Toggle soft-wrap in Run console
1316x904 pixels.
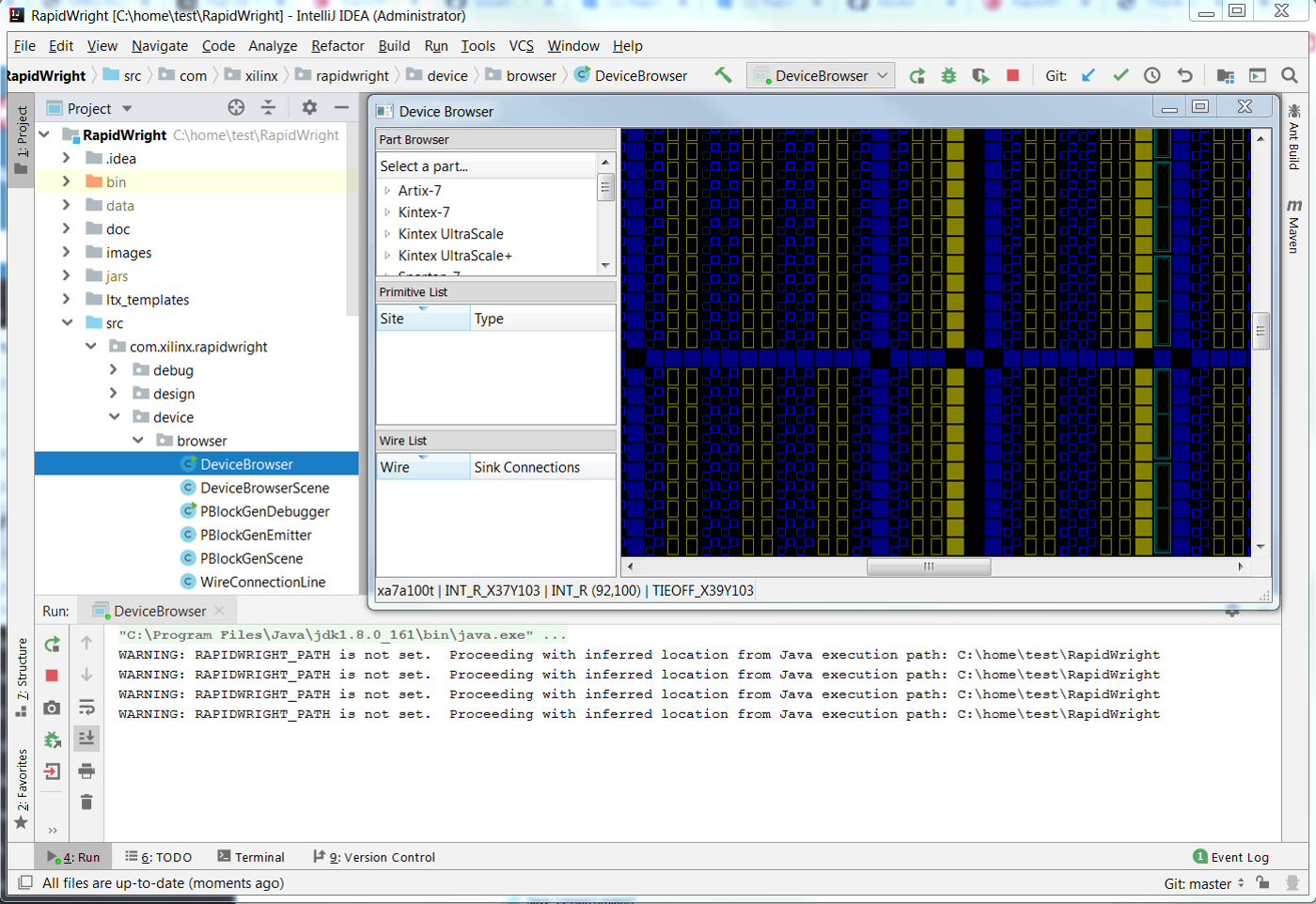[86, 707]
